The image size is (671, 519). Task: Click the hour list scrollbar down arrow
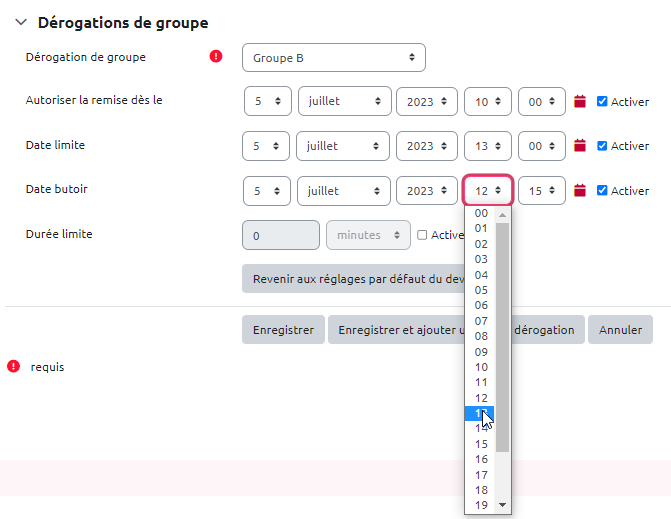503,505
